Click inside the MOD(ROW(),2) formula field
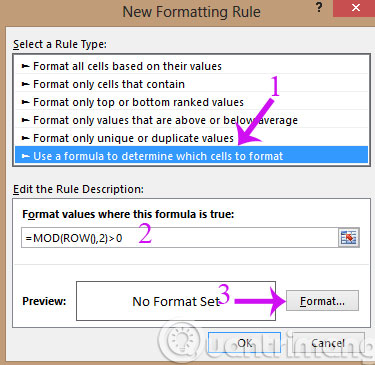 180,238
